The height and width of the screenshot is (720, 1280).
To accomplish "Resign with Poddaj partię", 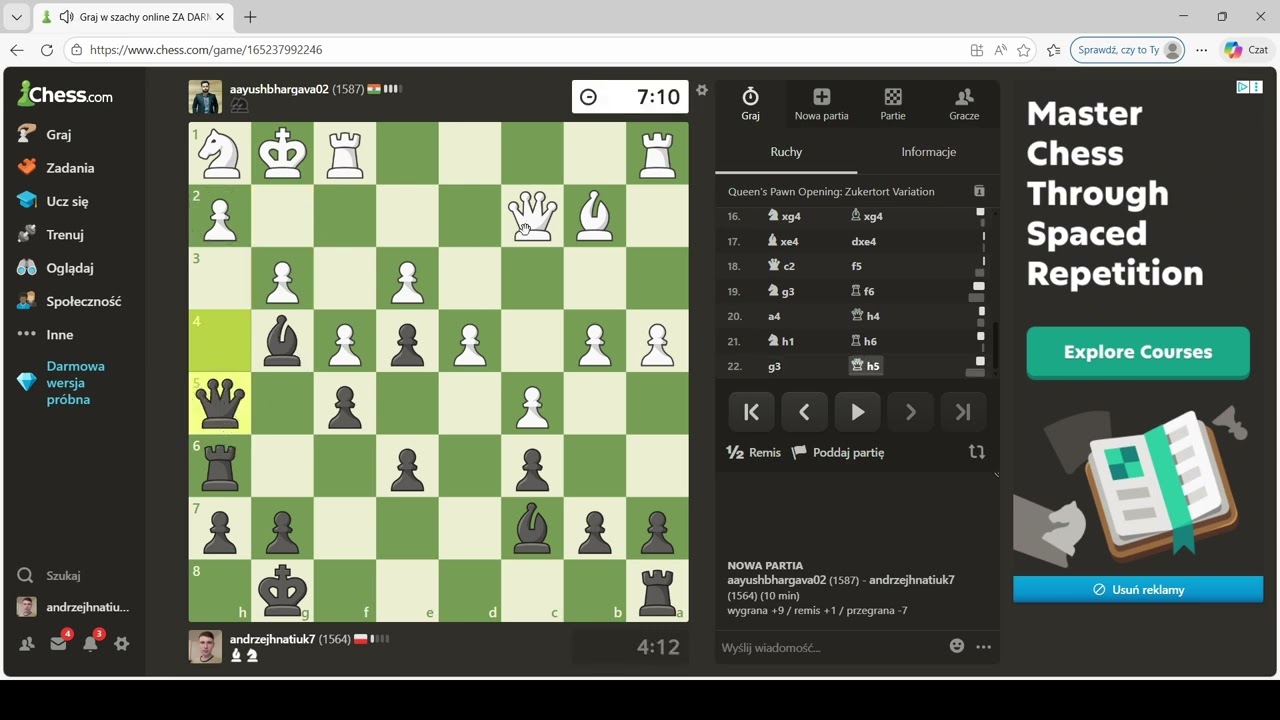I will pos(838,452).
